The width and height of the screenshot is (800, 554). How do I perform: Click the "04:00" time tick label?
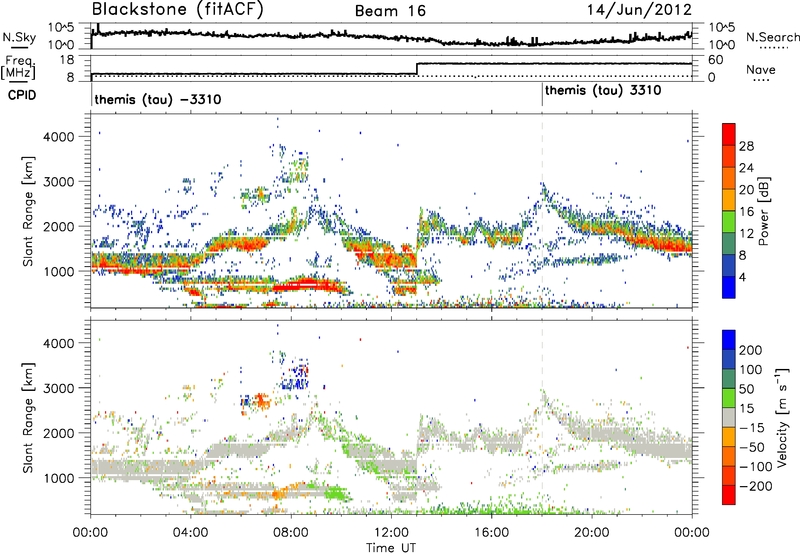tap(191, 533)
